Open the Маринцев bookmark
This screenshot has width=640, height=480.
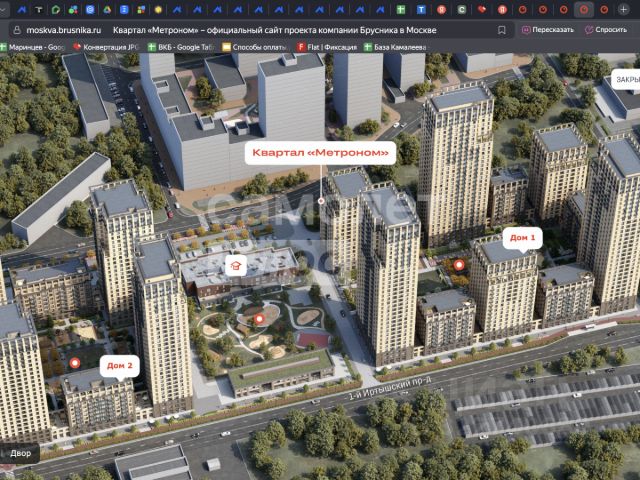(33, 47)
